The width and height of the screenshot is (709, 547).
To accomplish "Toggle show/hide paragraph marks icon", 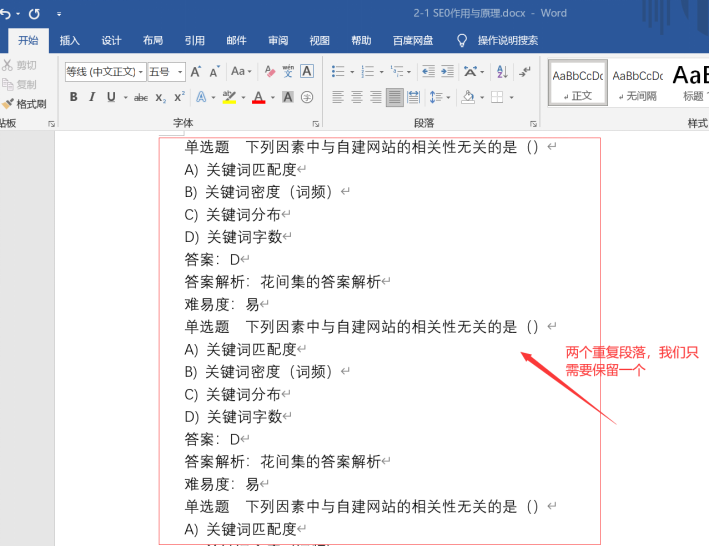I will click(x=525, y=71).
